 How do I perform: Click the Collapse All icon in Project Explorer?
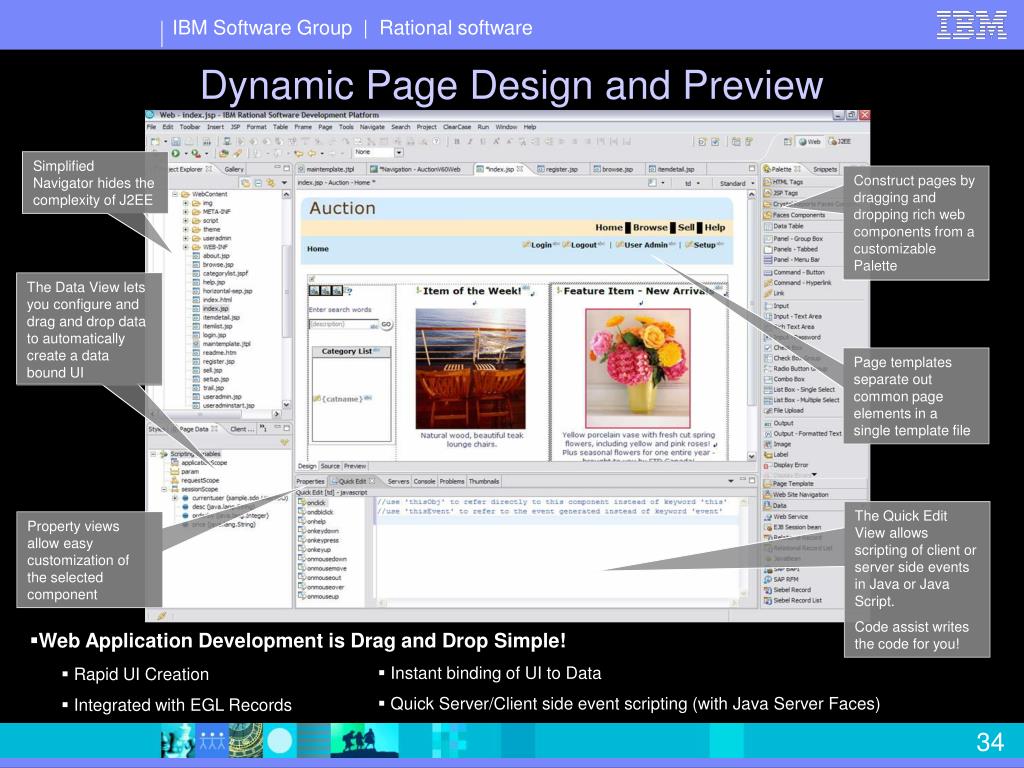(x=258, y=184)
